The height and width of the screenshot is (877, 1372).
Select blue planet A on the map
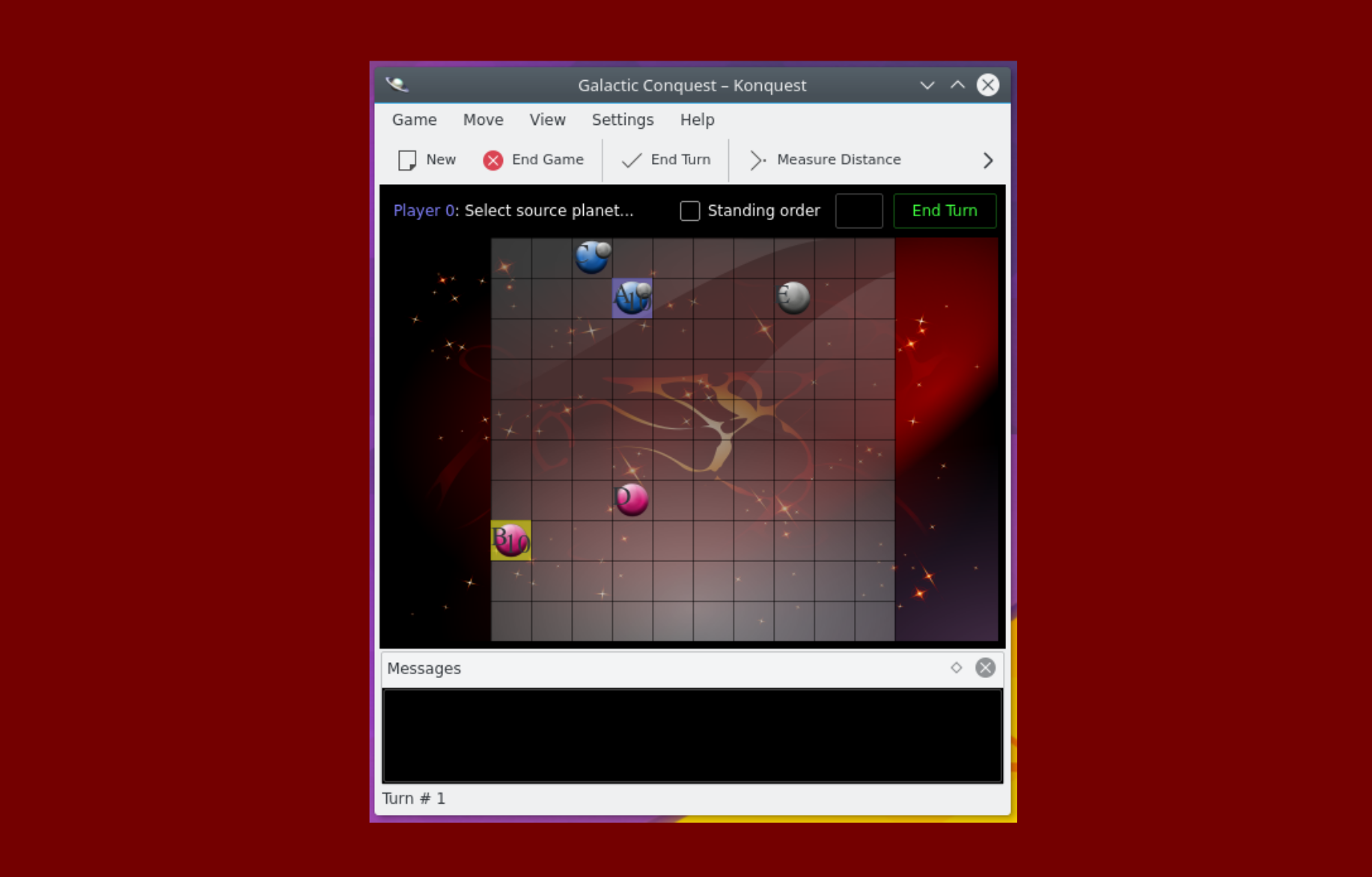click(632, 299)
